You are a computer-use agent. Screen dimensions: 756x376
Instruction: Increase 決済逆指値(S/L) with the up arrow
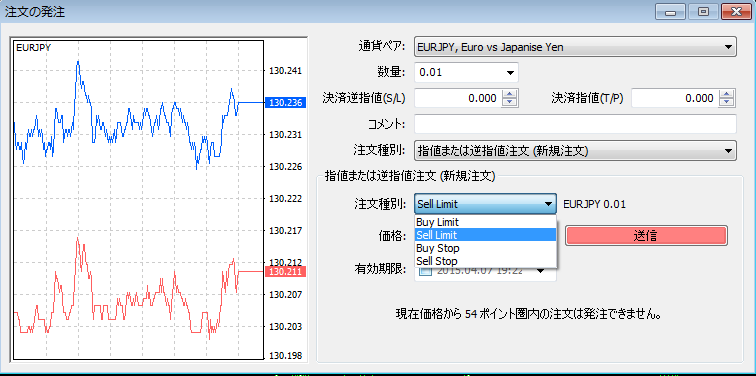(510, 94)
